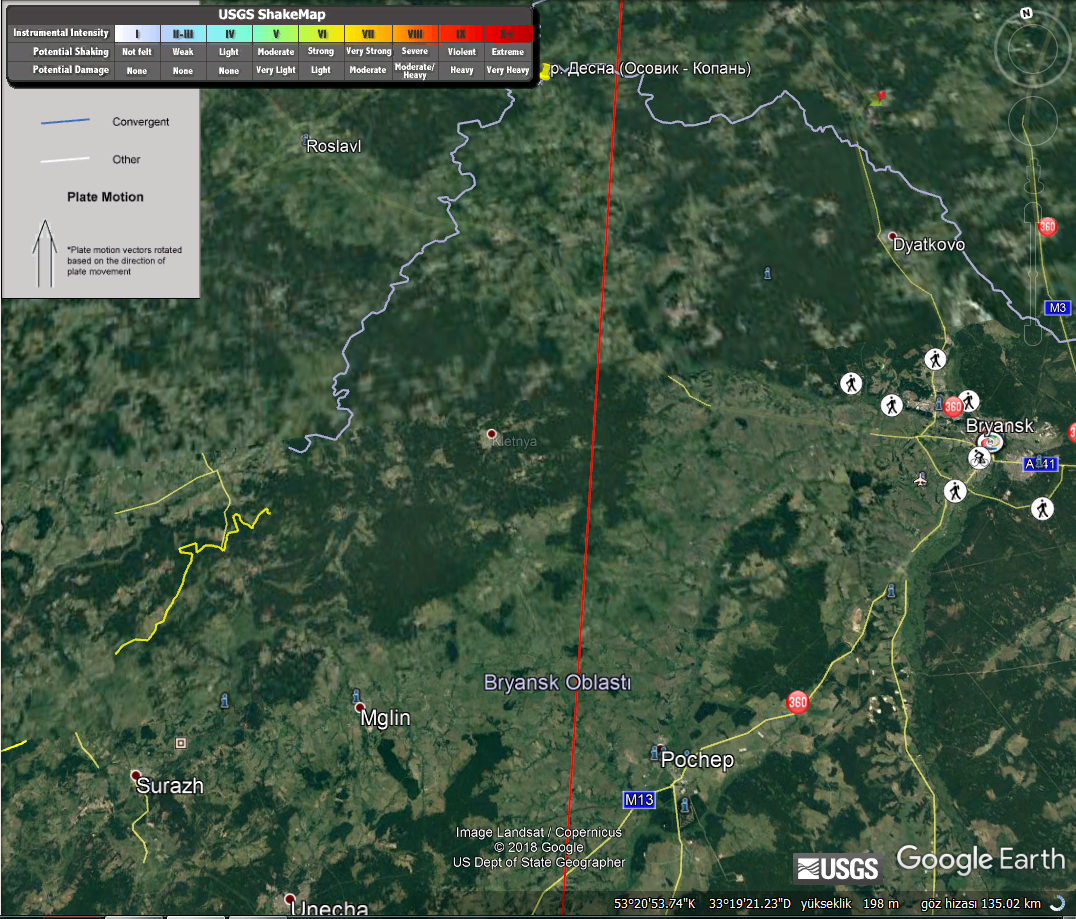
Task: Select the Unecha place label
Action: (329, 909)
